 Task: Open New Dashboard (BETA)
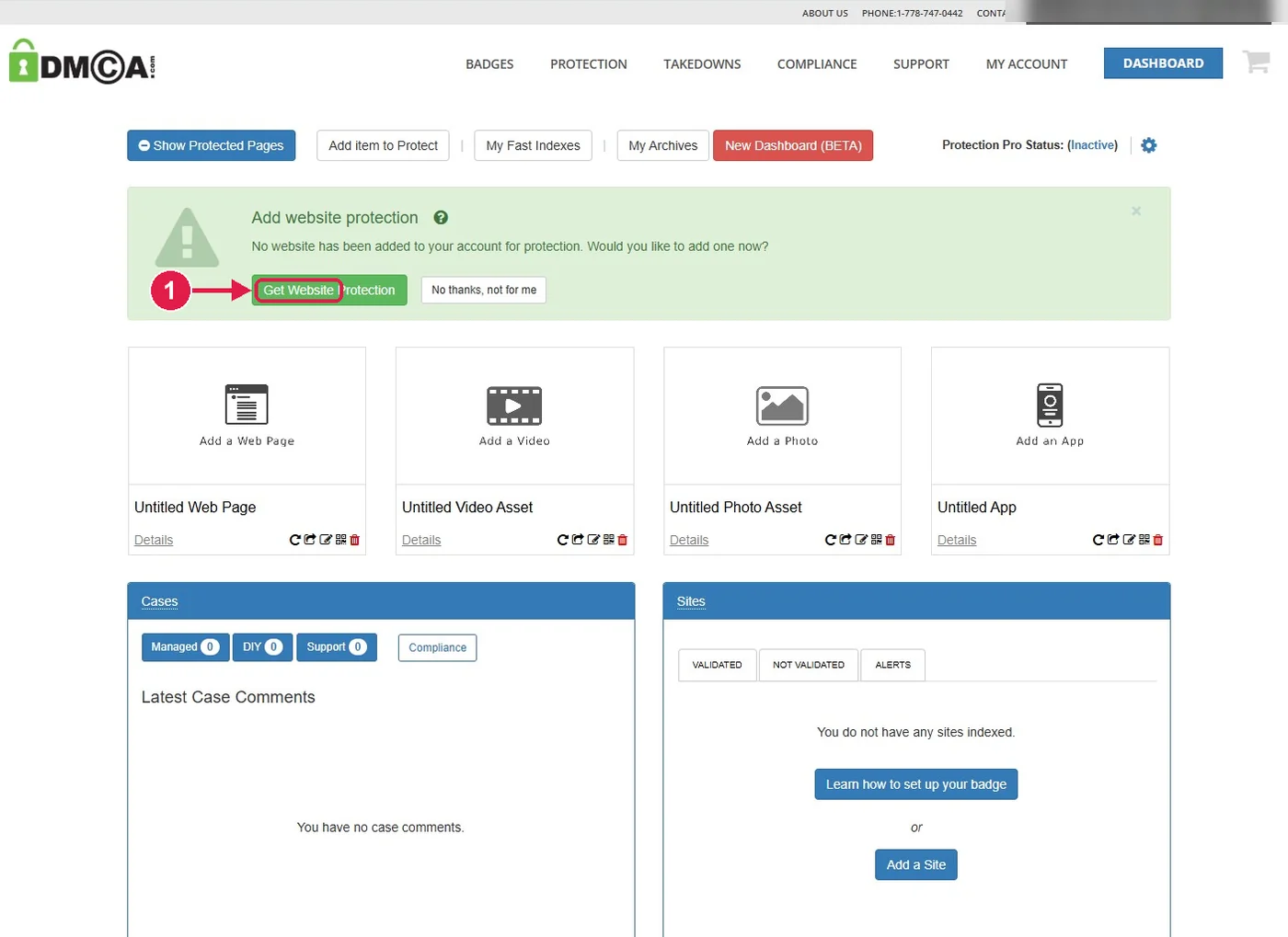click(793, 145)
